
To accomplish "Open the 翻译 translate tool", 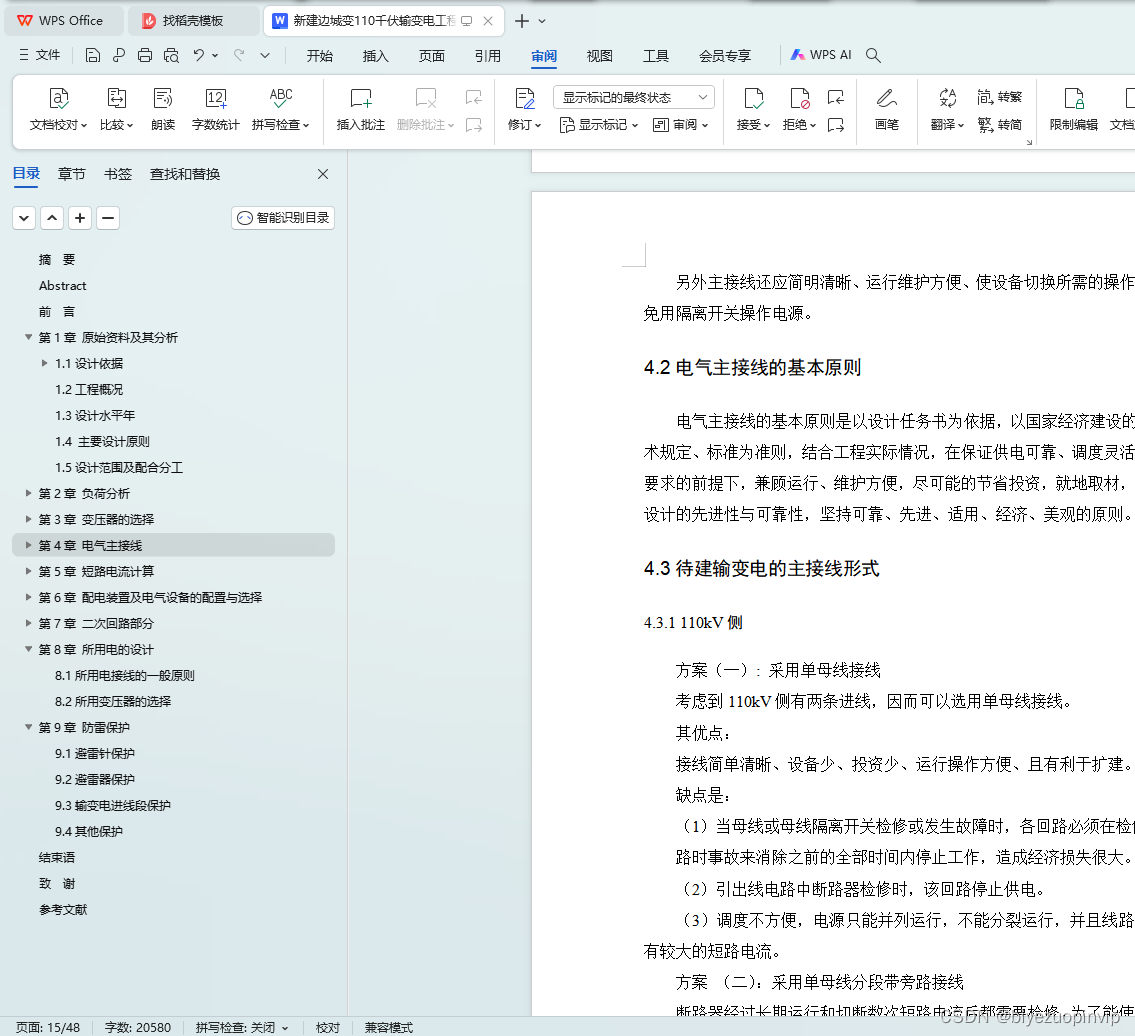I will click(x=948, y=109).
